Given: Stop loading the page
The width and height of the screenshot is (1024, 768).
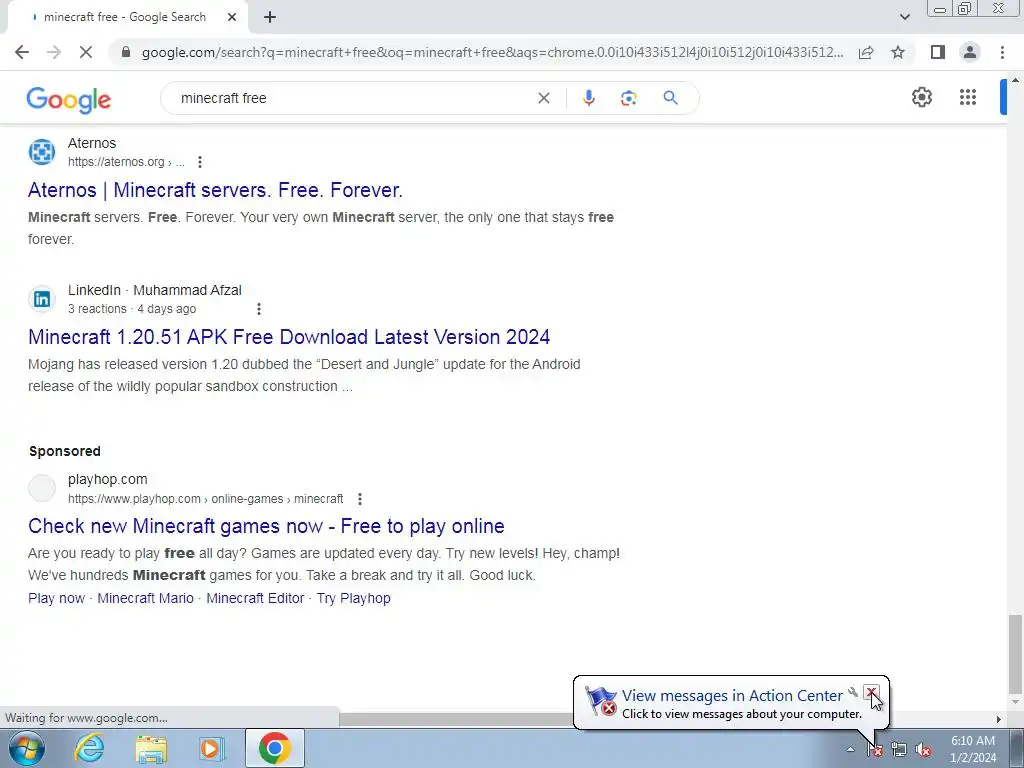Looking at the screenshot, I should coord(86,52).
